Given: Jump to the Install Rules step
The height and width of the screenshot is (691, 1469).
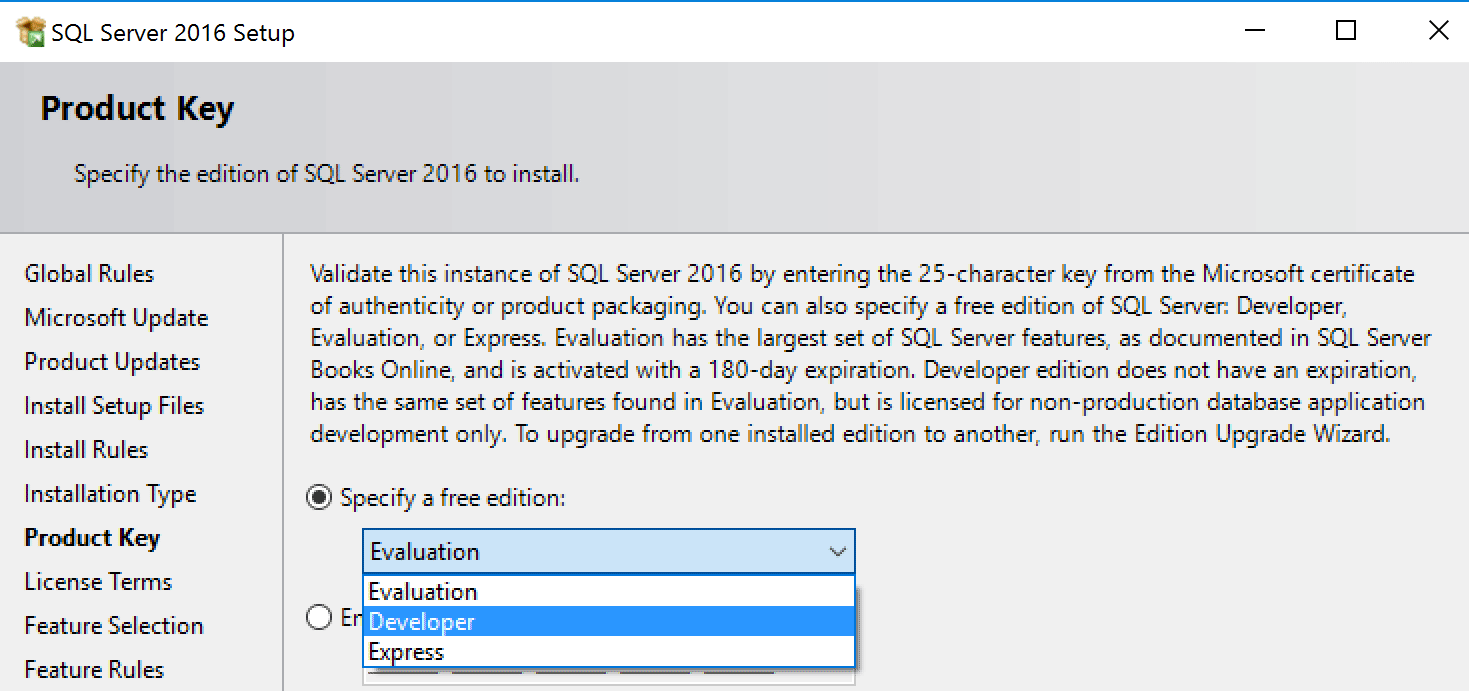Looking at the screenshot, I should tap(86, 450).
